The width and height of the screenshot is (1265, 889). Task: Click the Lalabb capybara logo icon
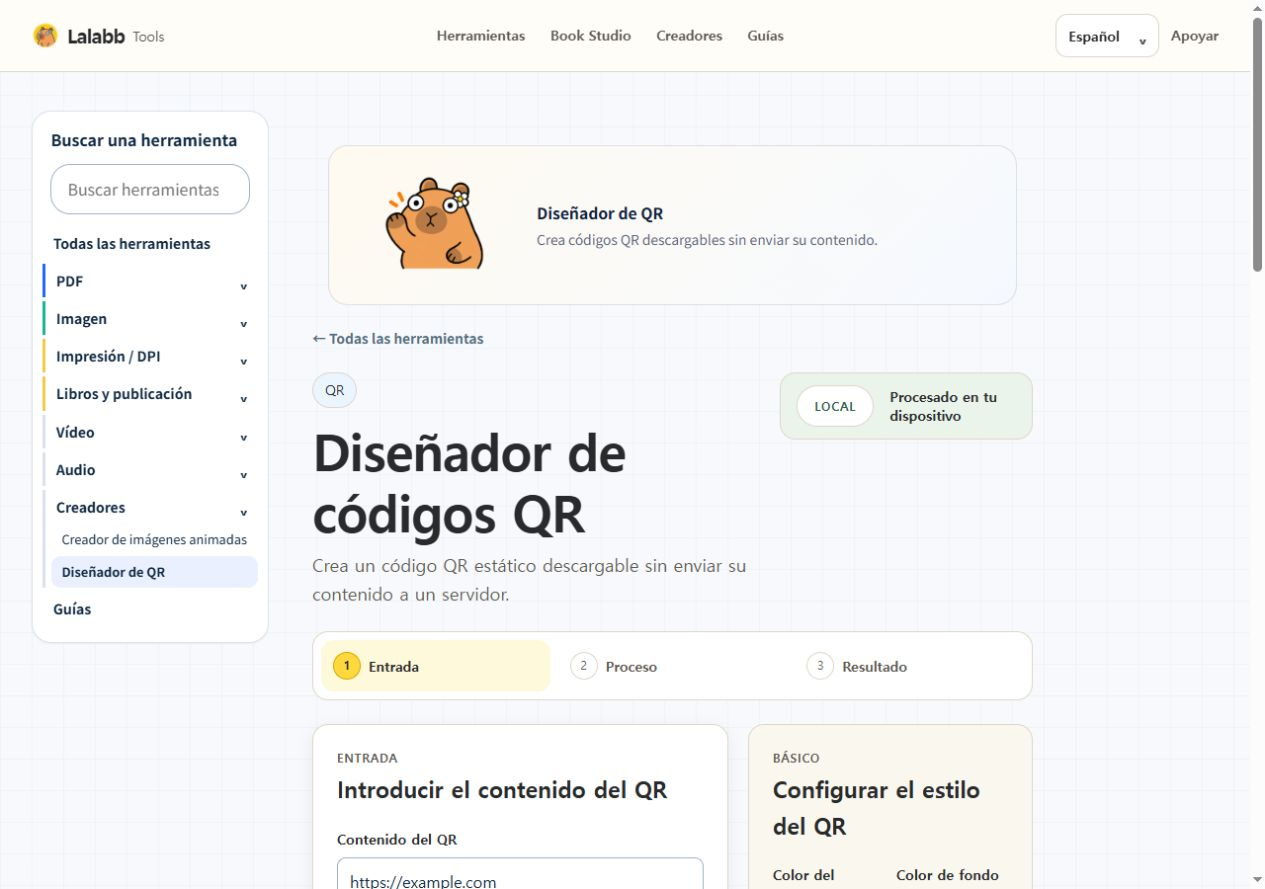45,36
